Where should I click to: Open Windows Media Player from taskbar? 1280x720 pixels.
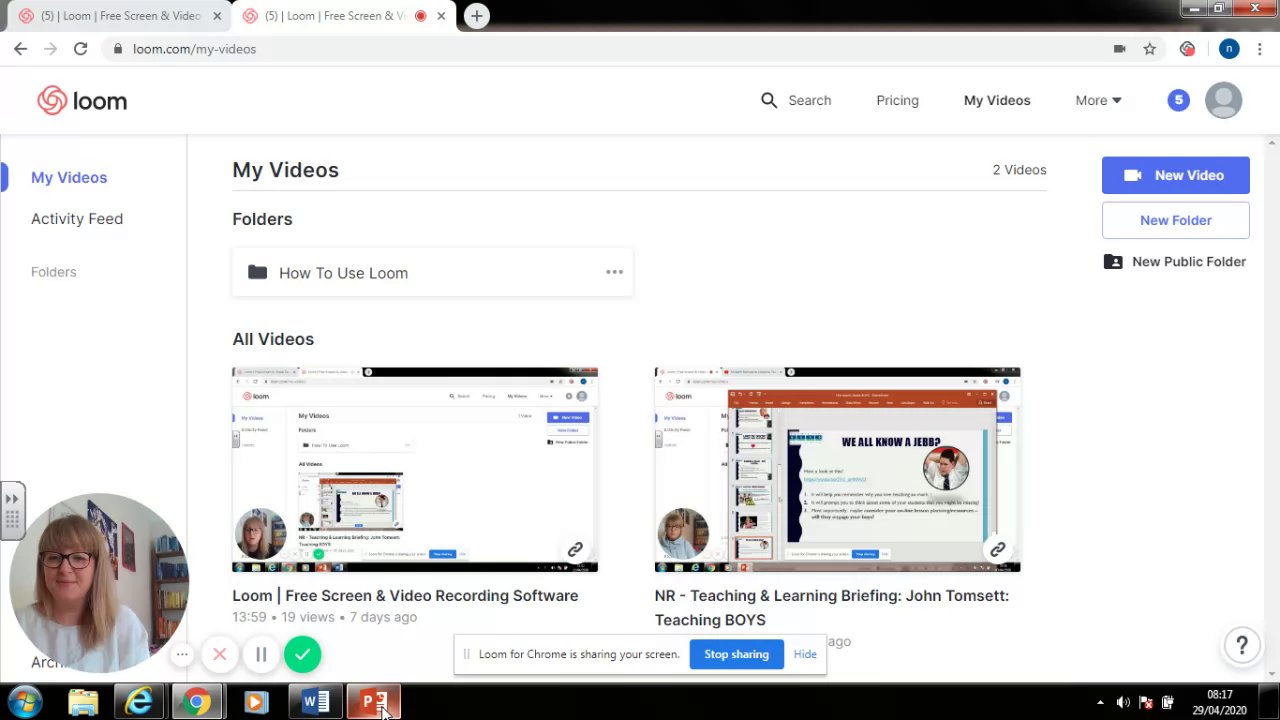(255, 702)
